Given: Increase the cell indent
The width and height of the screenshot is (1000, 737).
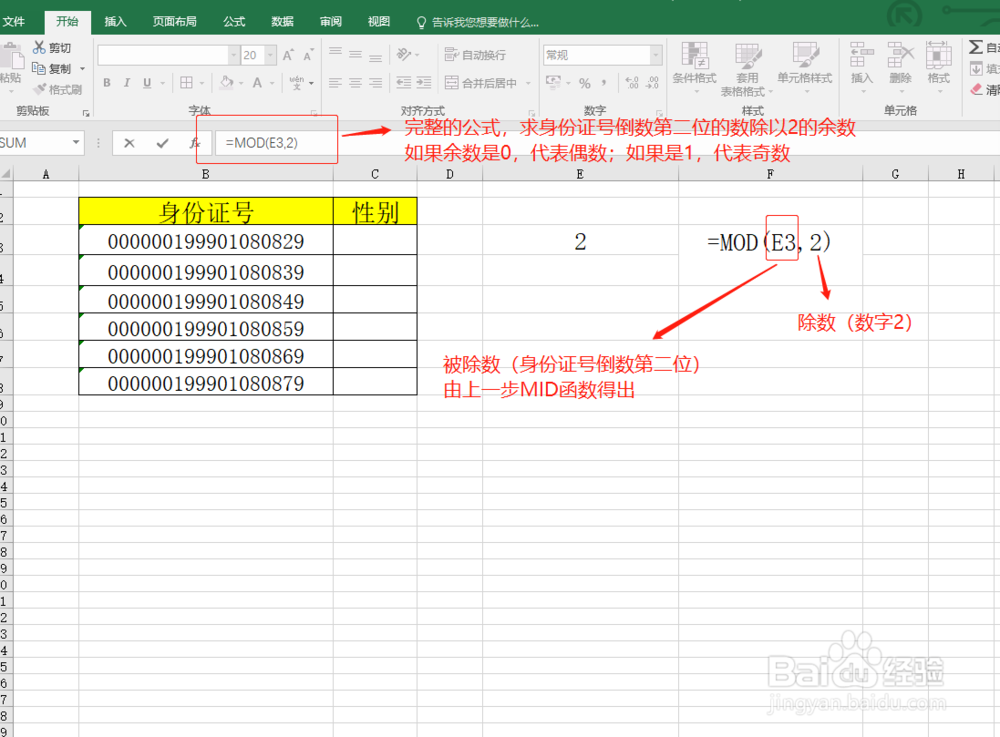Looking at the screenshot, I should click(424, 83).
